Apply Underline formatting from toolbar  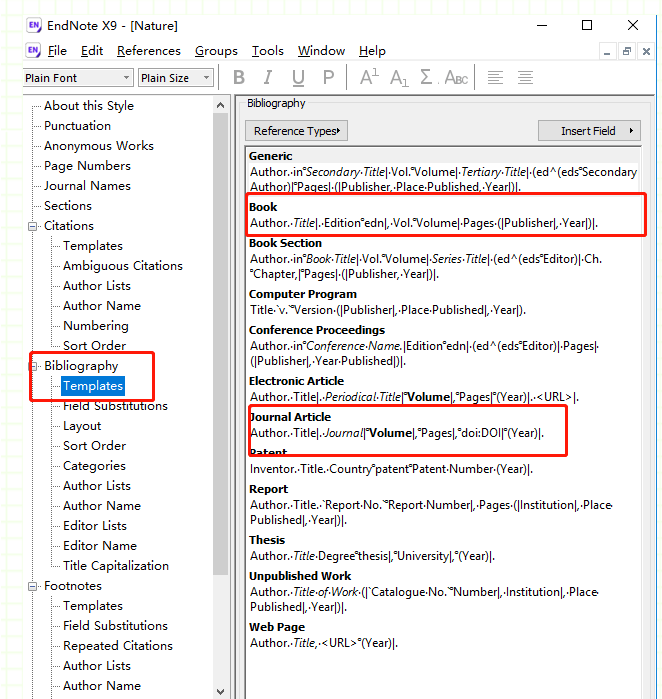point(298,78)
